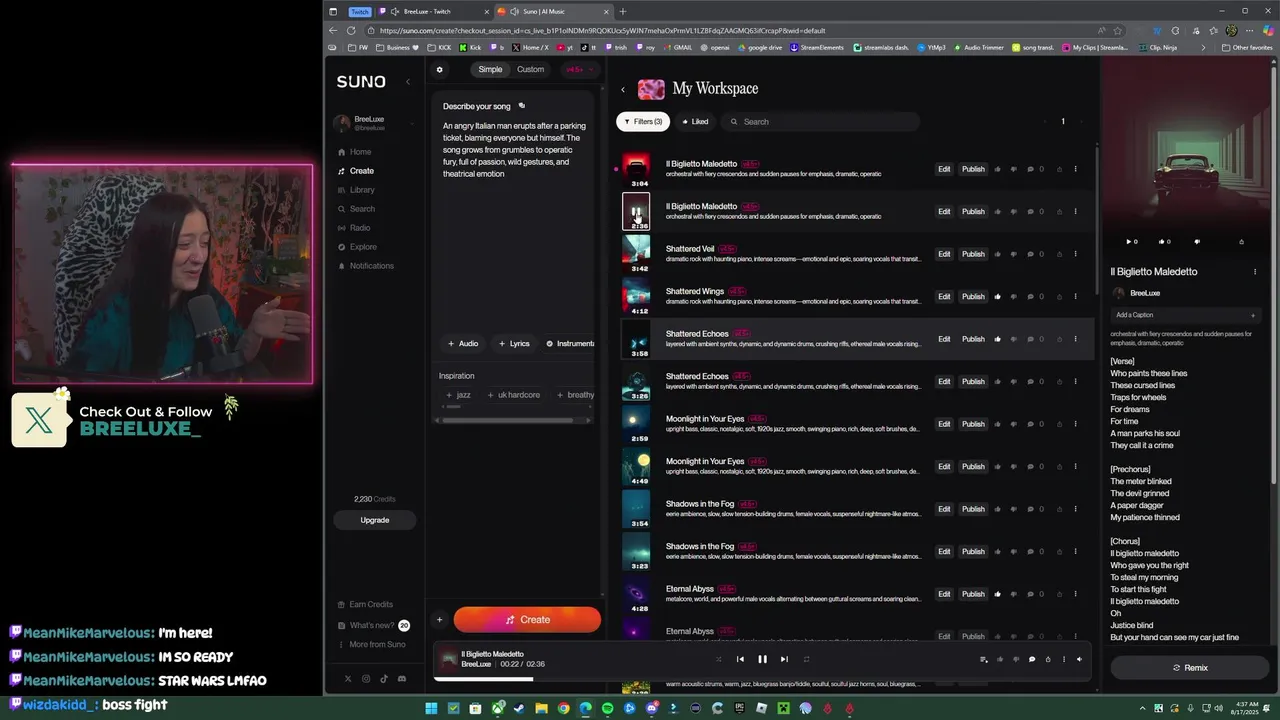
Task: Toggle repeat in the bottom player
Action: pyautogui.click(x=806, y=659)
